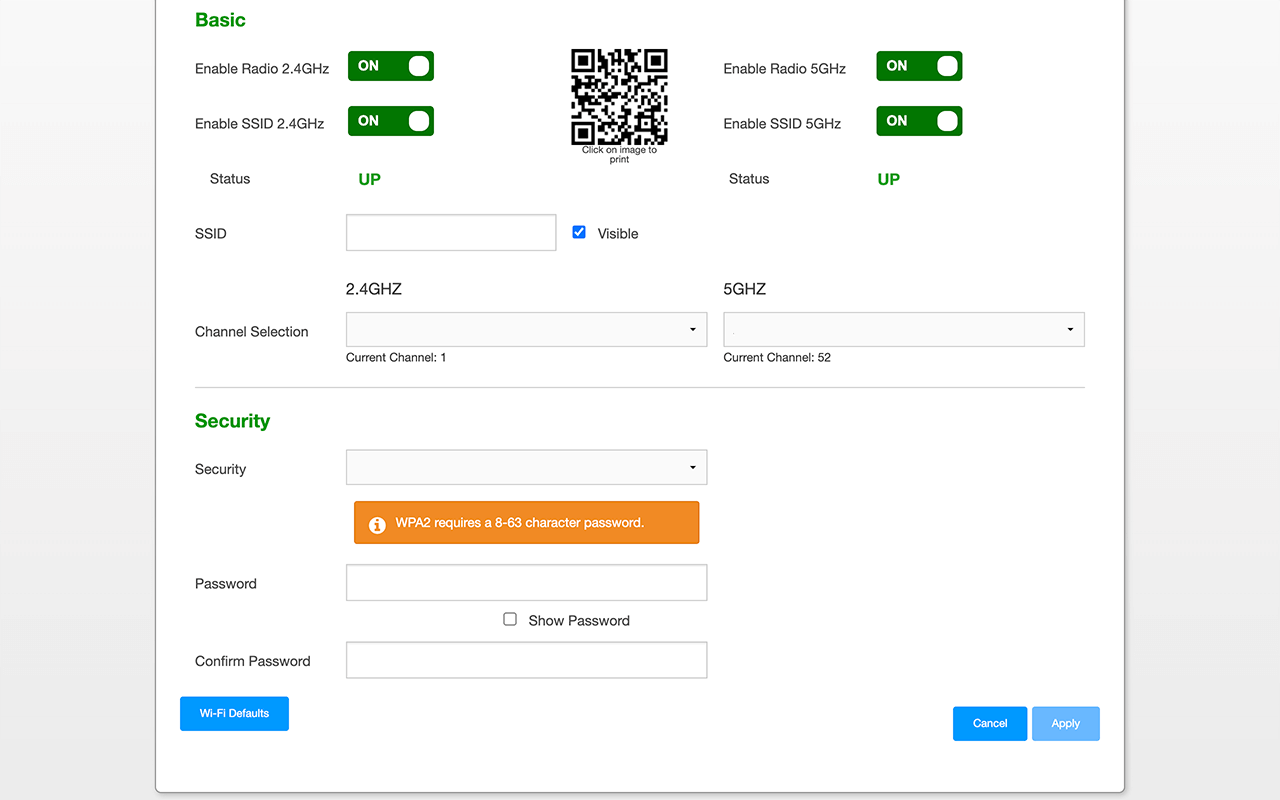Expand the Security type dropdown
The height and width of the screenshot is (800, 1280).
(x=526, y=467)
